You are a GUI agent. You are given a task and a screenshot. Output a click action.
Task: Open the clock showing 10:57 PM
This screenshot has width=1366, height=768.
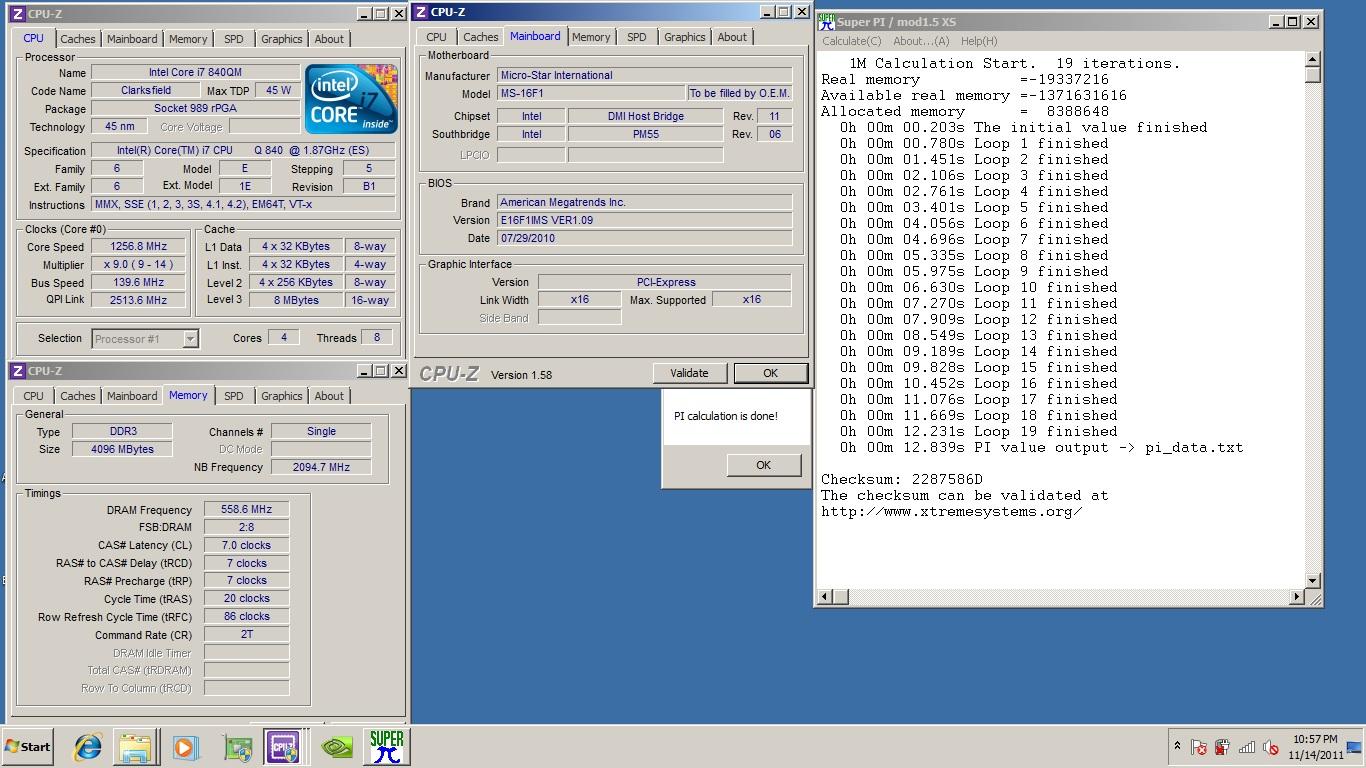coord(1314,747)
